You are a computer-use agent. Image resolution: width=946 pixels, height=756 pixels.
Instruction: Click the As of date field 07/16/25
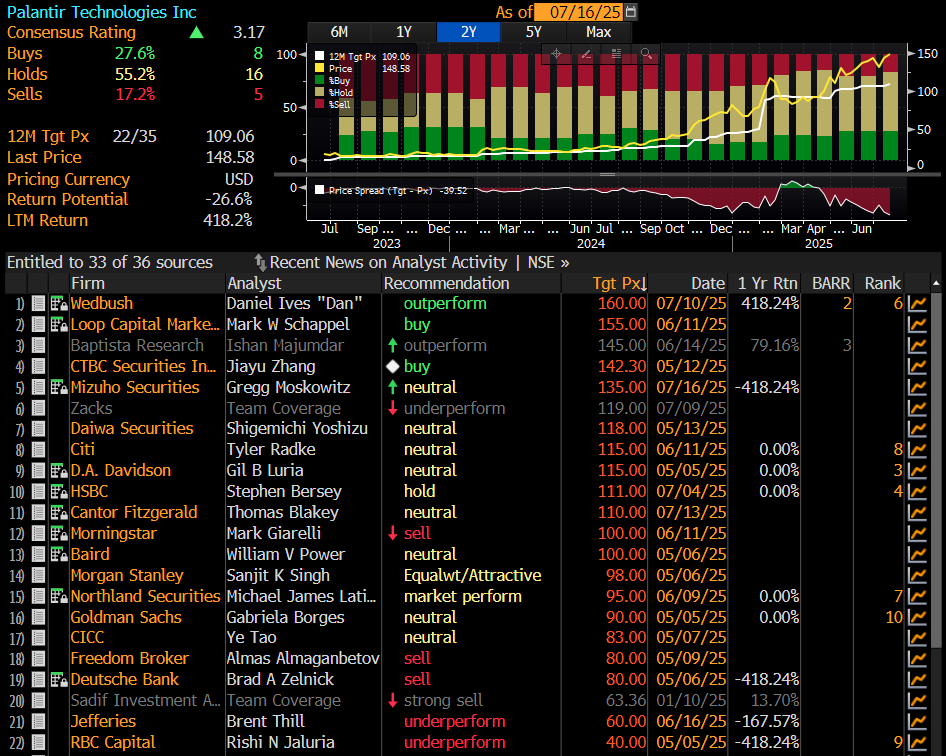[580, 11]
